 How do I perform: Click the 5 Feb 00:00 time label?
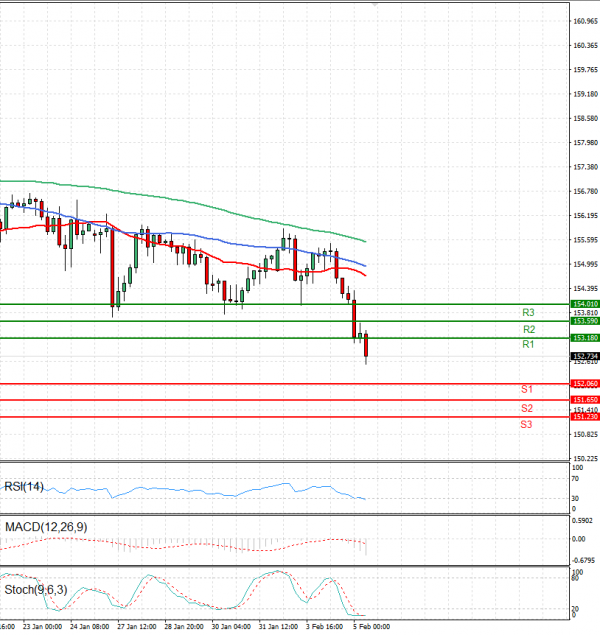(372, 626)
